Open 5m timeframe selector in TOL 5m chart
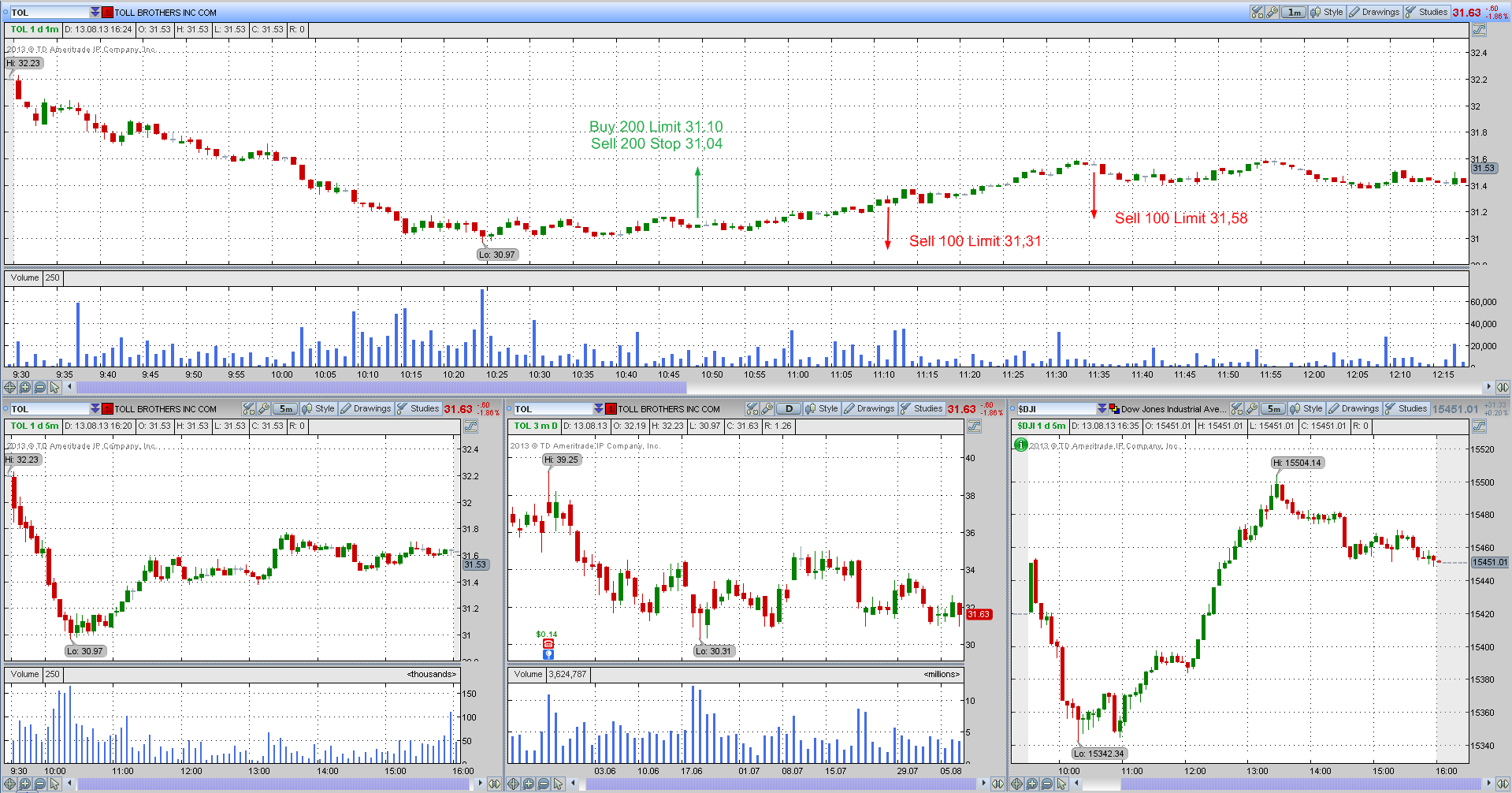Viewport: 1512px width, 793px height. pyautogui.click(x=285, y=408)
